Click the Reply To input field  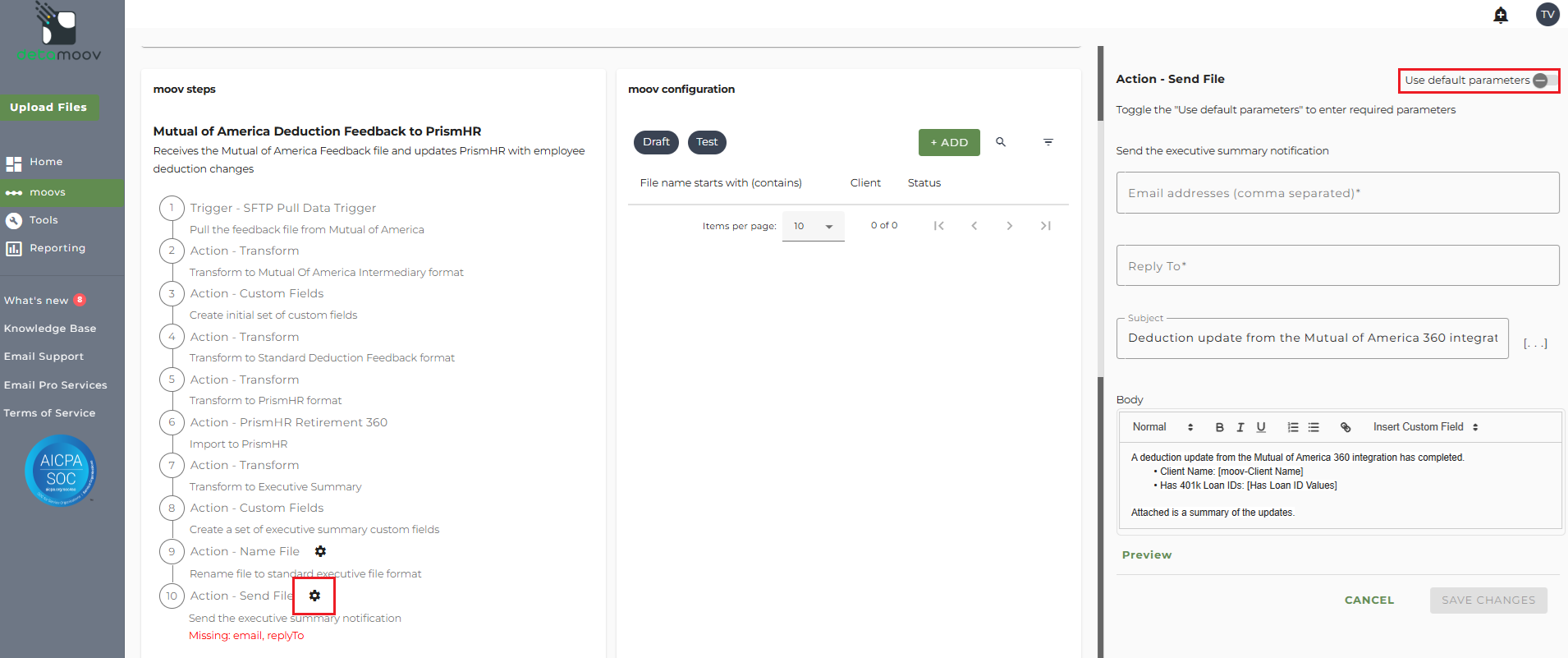(x=1337, y=266)
